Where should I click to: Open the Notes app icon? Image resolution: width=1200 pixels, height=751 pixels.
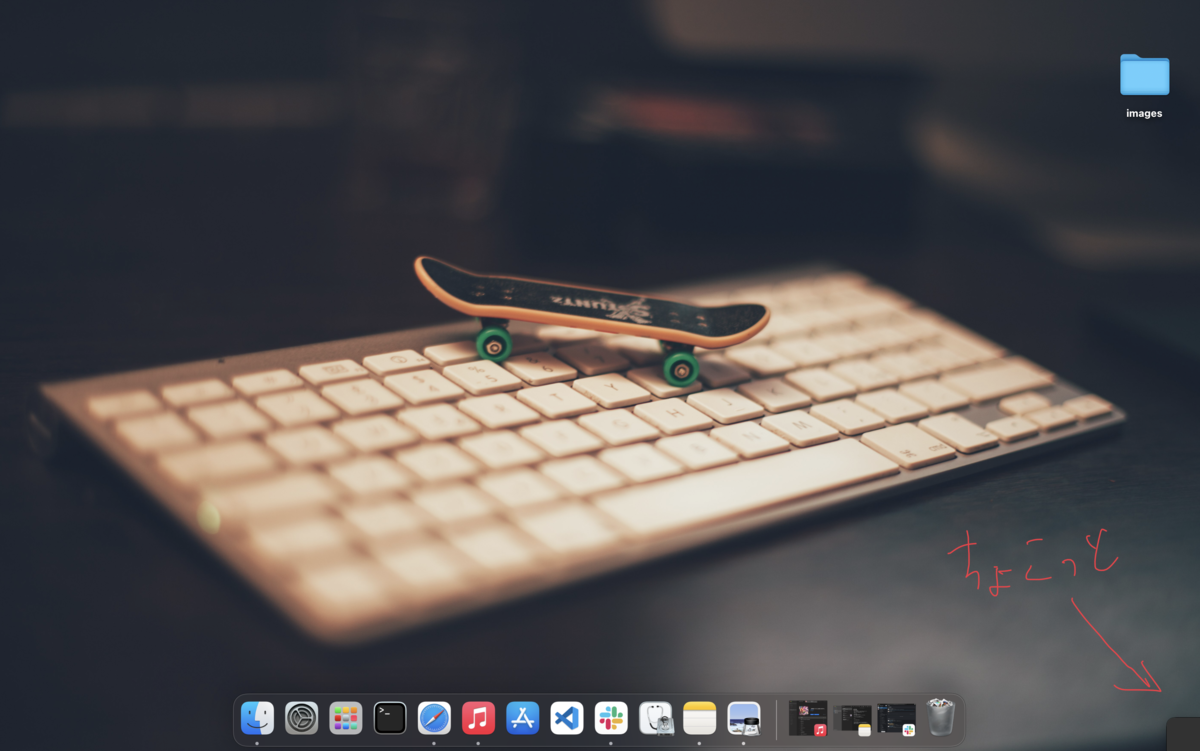(x=699, y=718)
